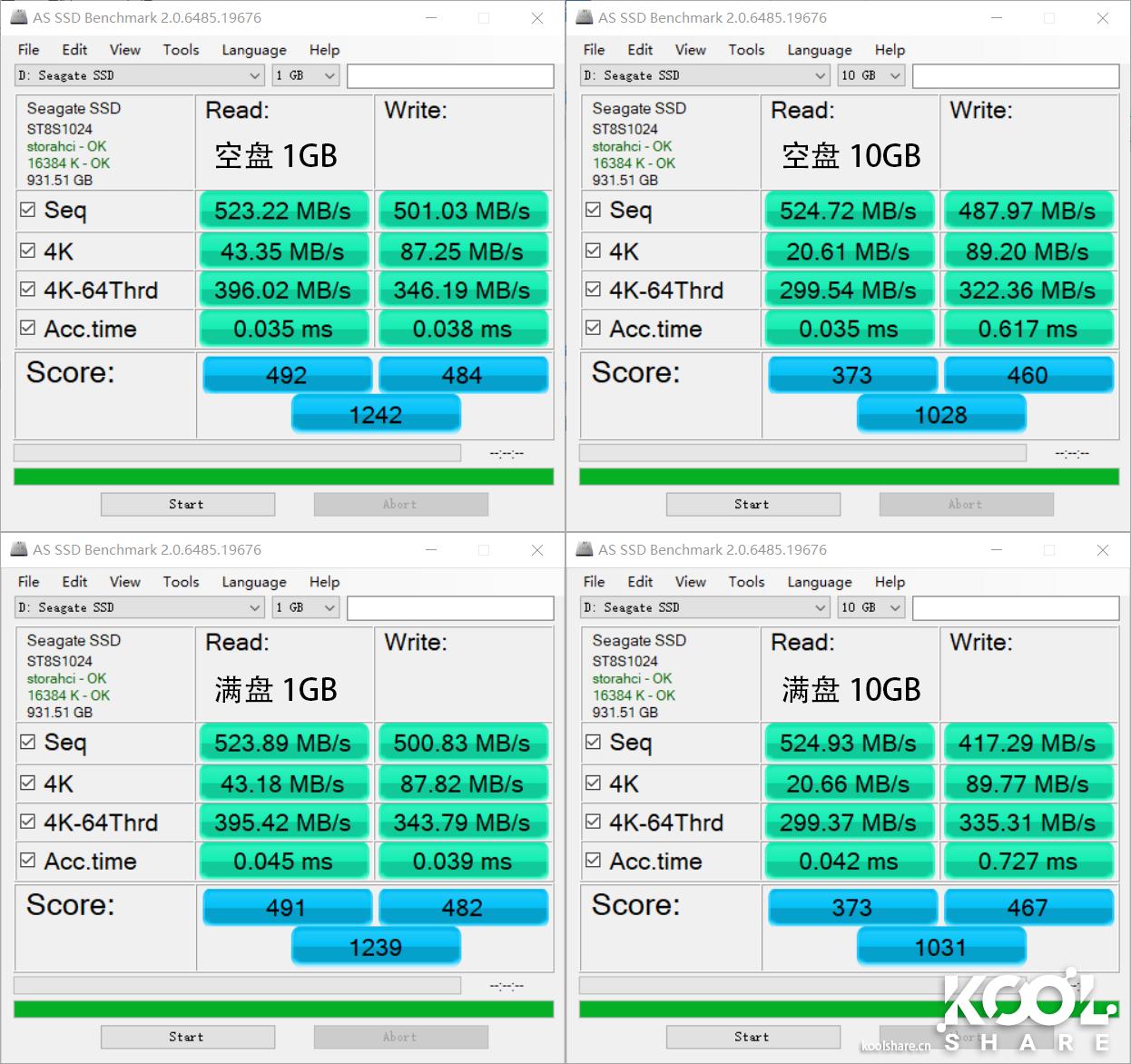The image size is (1131, 1064).
Task: Disable the Acc.time checkbox in the 满盘 1GB window
Action: (28, 860)
